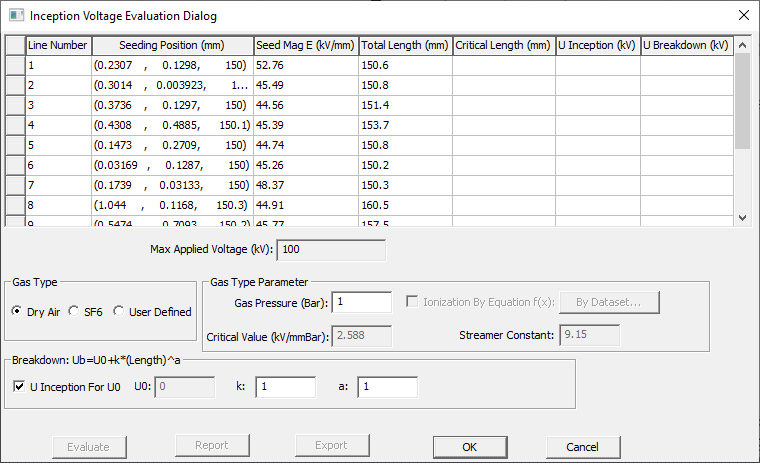The image size is (760, 463).
Task: Click the a exponent input field
Action: [x=387, y=386]
